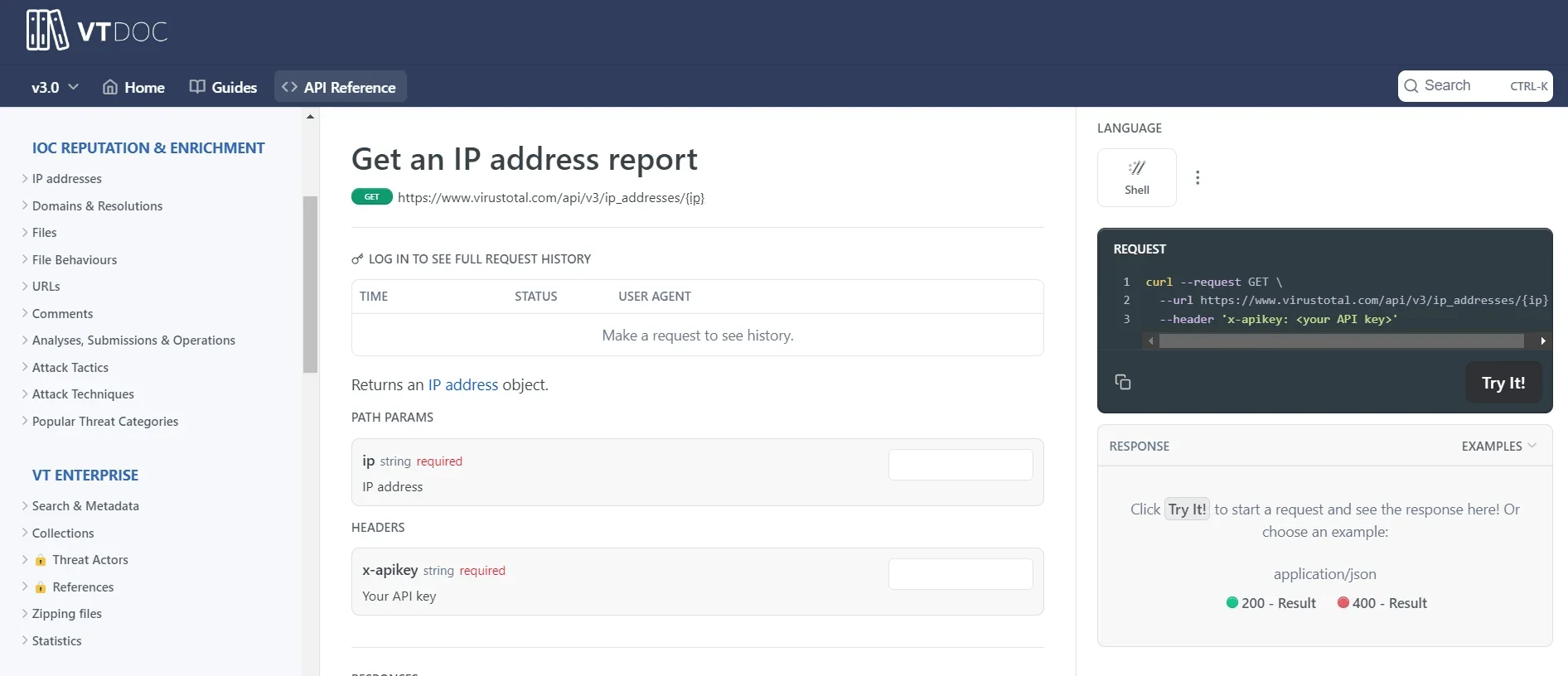
Task: Click the IOC REPUTATION & ENRICHMENT heading
Action: click(x=148, y=148)
